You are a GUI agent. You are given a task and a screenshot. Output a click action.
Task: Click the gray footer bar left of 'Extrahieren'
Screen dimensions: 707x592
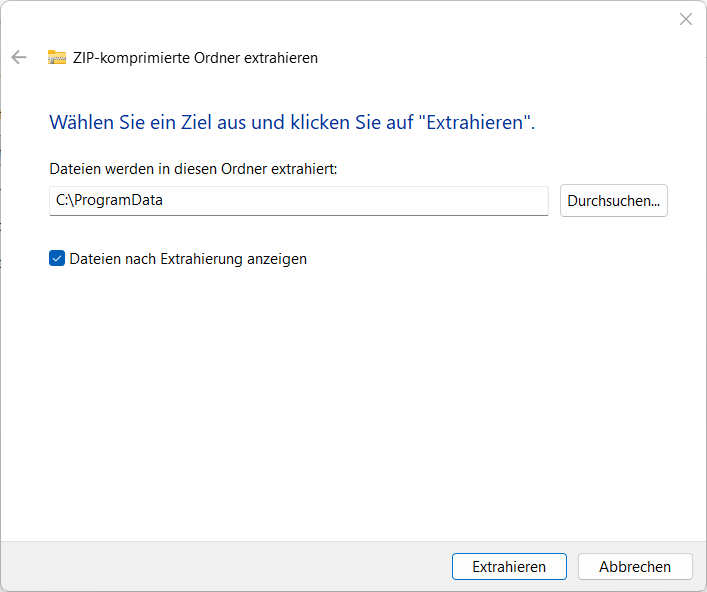(x=220, y=567)
